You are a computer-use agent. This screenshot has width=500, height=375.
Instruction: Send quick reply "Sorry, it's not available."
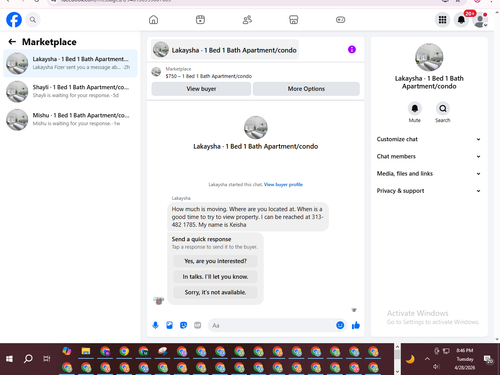(x=215, y=292)
